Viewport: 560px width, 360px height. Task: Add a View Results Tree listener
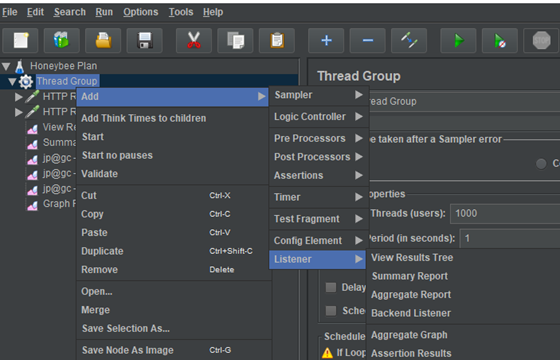click(x=463, y=258)
